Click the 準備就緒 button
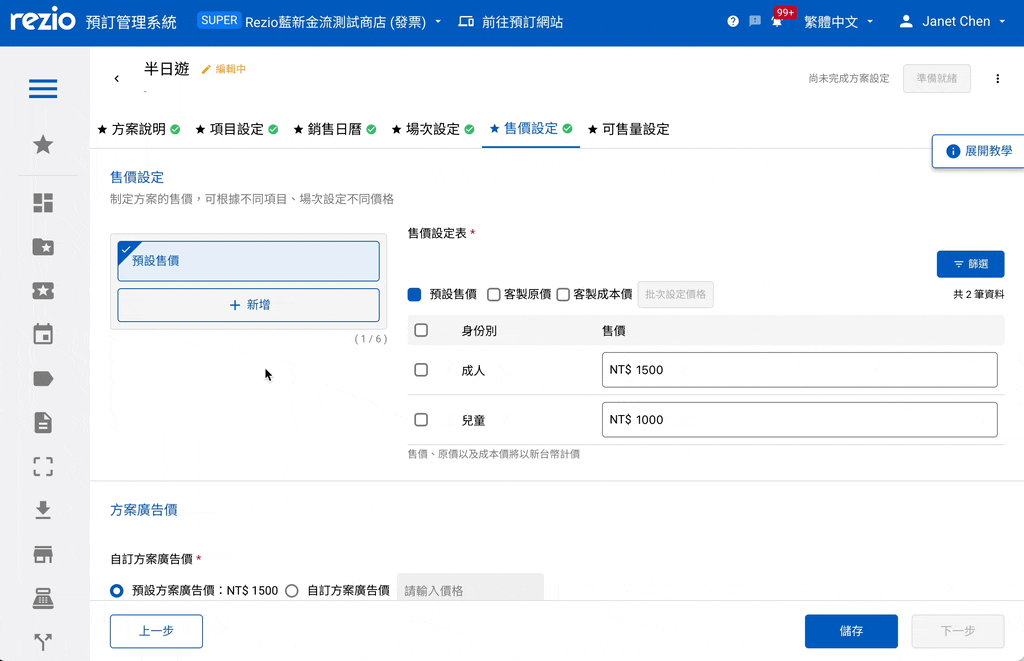The width and height of the screenshot is (1024, 661). (936, 78)
